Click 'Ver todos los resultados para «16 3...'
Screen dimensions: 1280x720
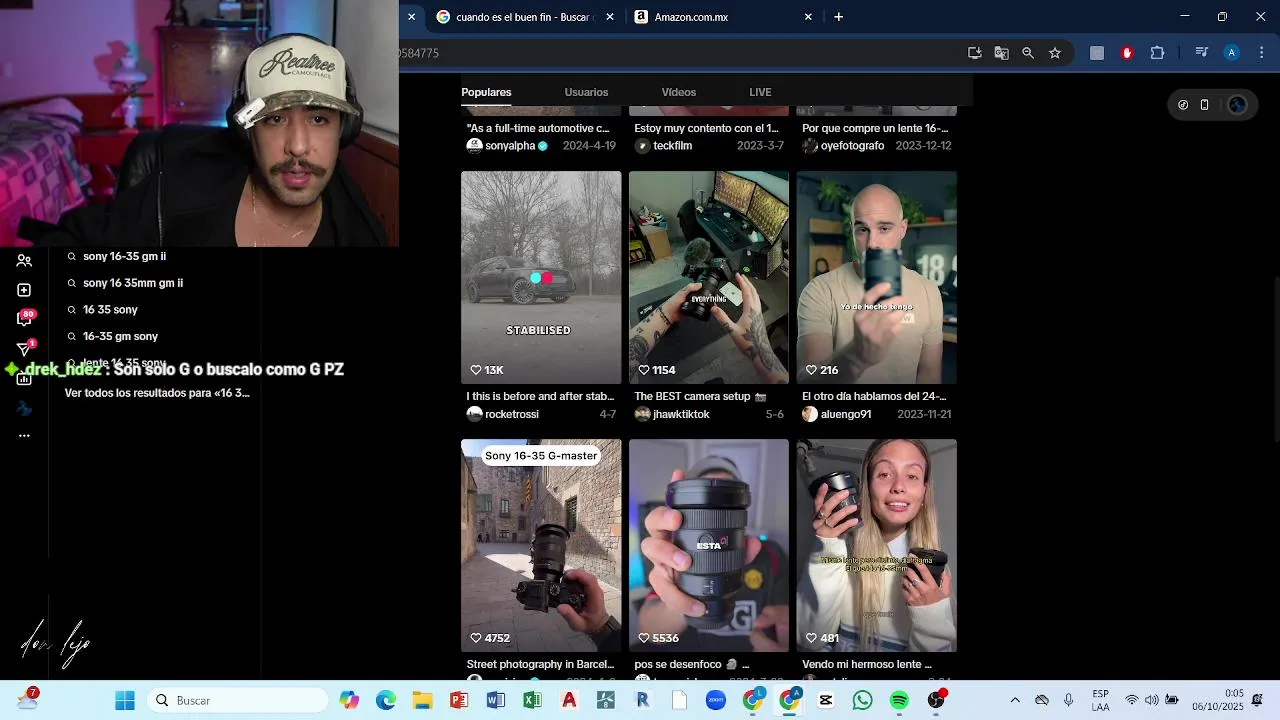pos(157,393)
